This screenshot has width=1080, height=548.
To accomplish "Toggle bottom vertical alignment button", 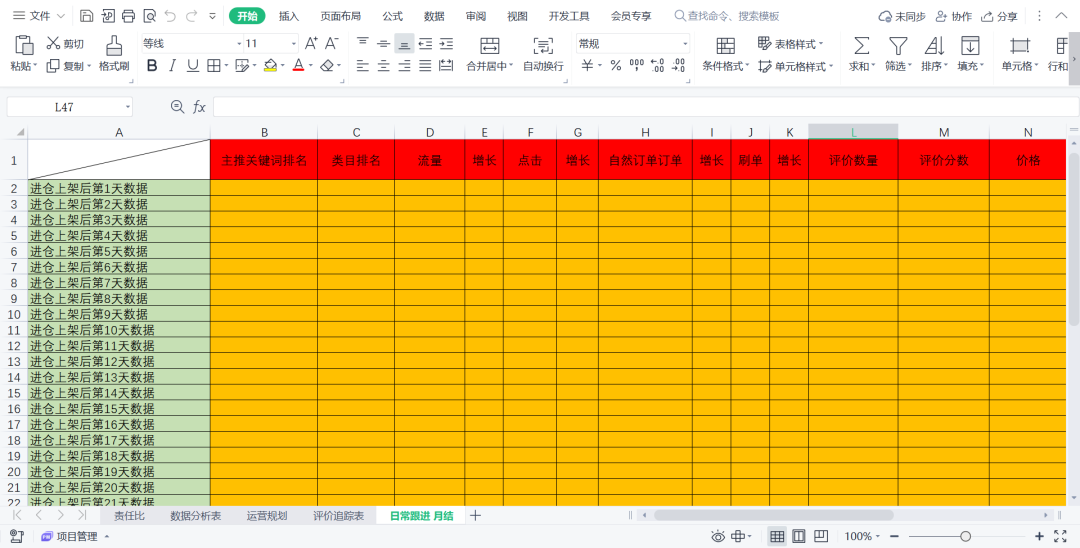I will pos(404,44).
